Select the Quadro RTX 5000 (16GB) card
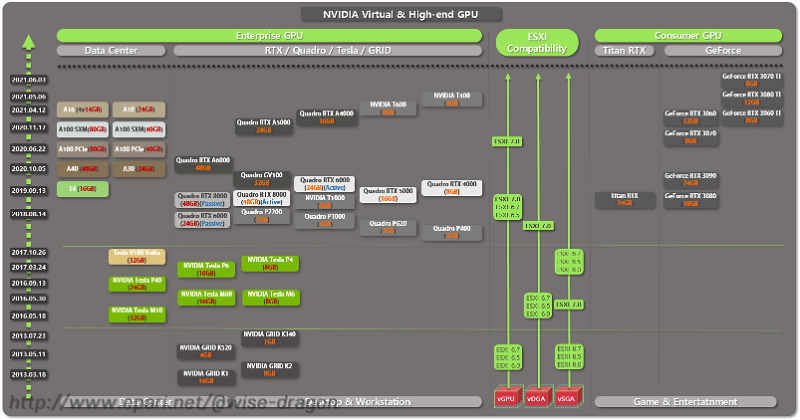800x420 pixels. point(388,194)
